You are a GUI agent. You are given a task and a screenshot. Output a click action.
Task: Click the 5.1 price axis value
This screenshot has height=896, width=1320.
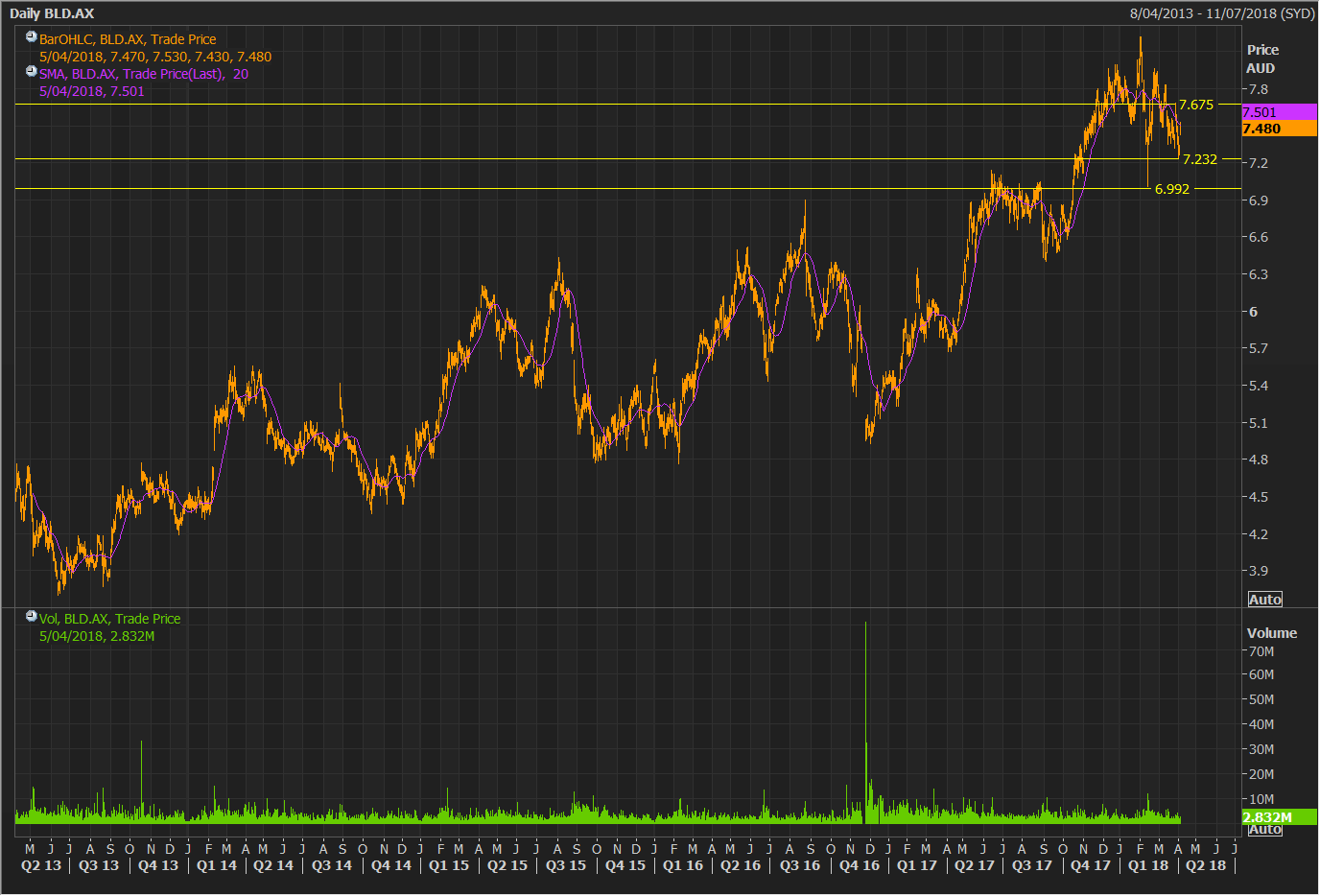1257,423
